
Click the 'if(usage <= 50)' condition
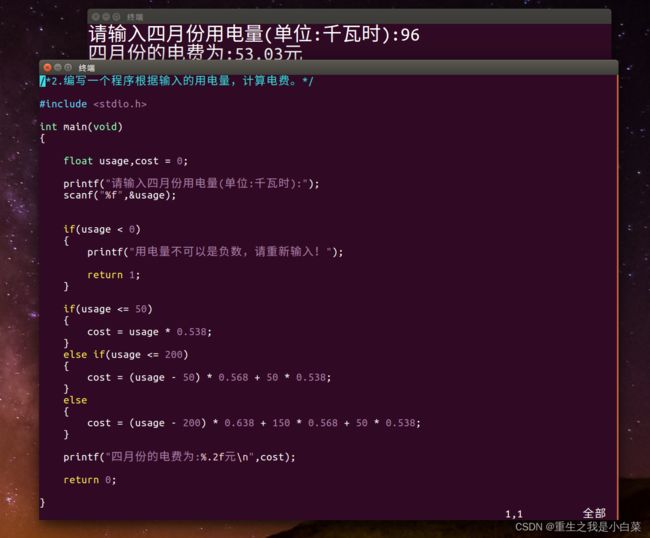pyautogui.click(x=108, y=309)
